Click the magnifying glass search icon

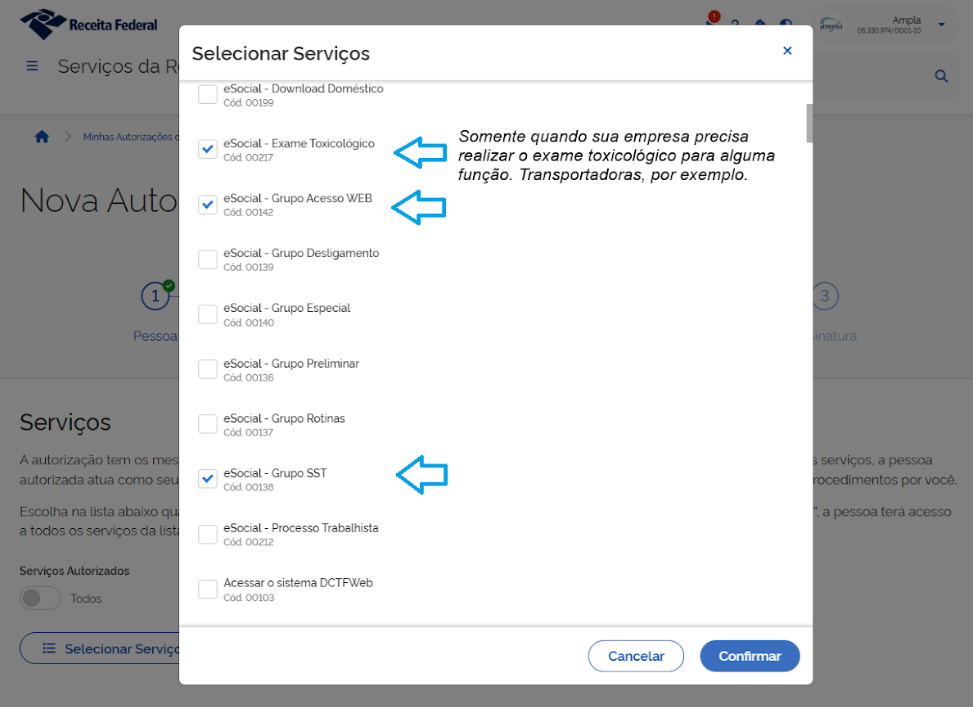(941, 76)
